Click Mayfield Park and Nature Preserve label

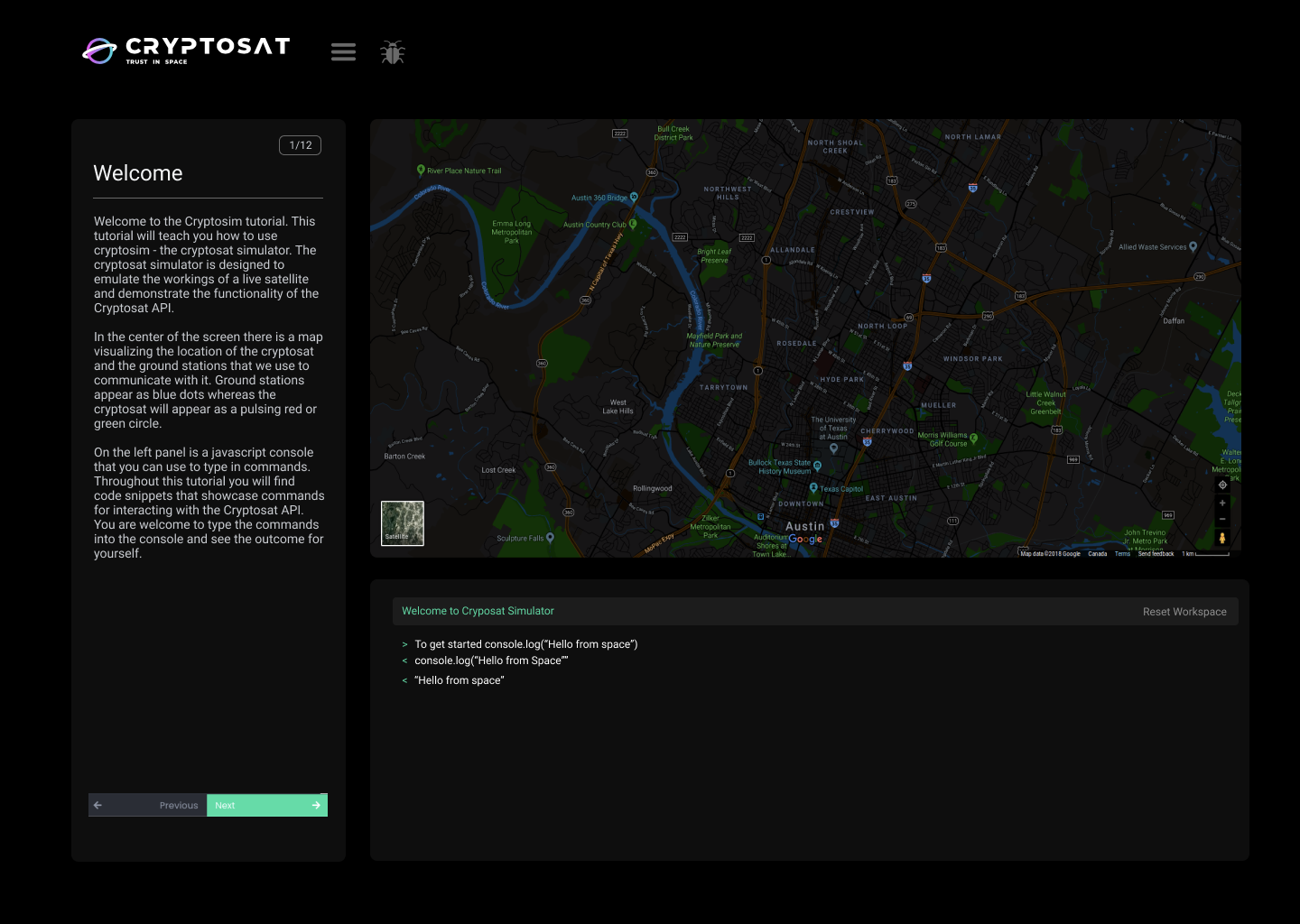tap(714, 340)
